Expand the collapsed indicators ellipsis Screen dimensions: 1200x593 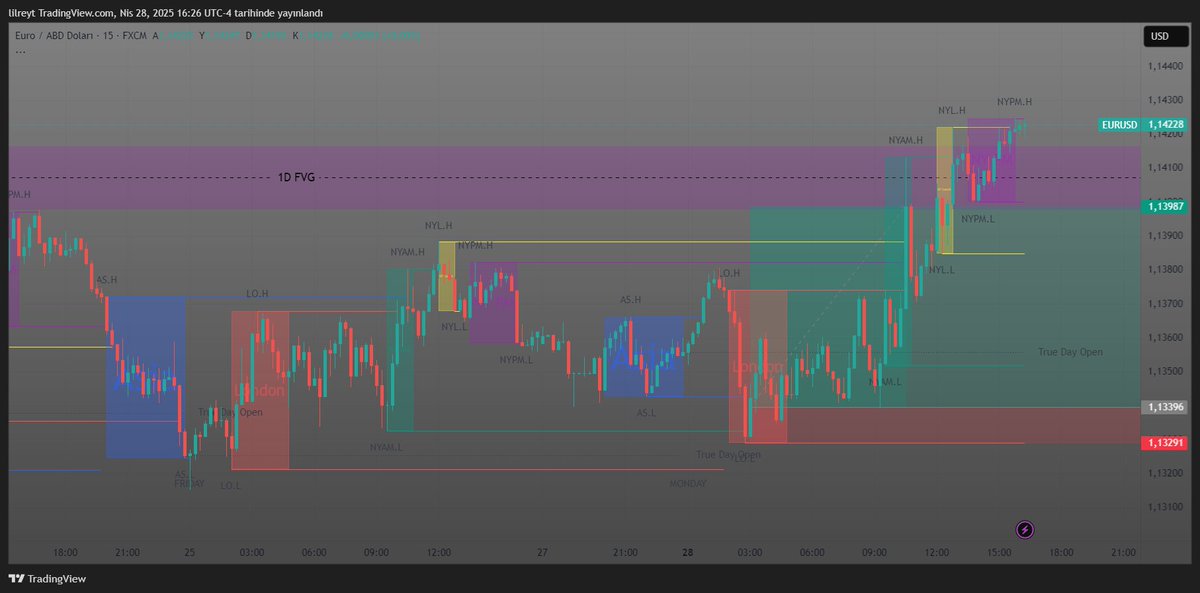[x=20, y=50]
